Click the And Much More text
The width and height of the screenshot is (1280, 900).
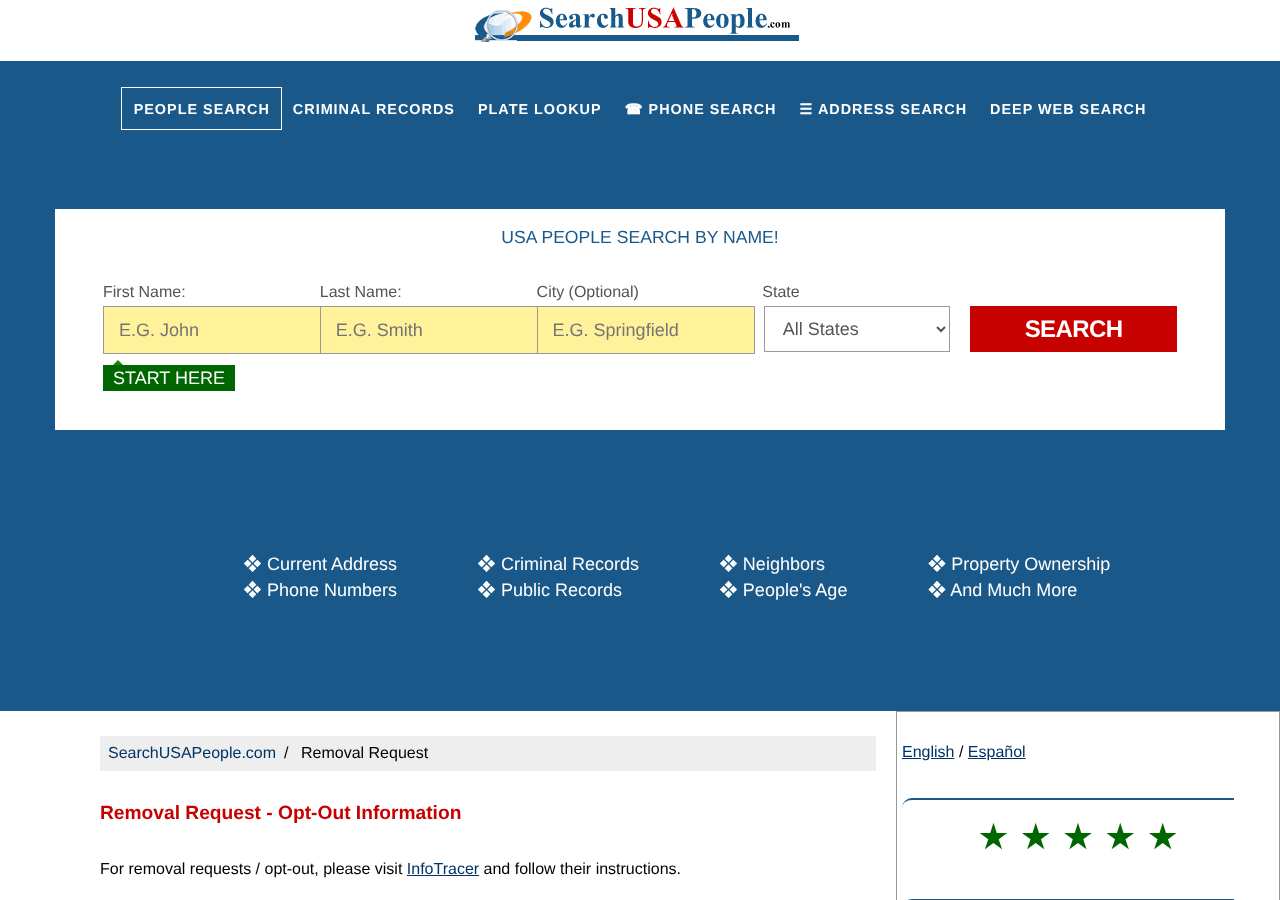tap(1014, 590)
